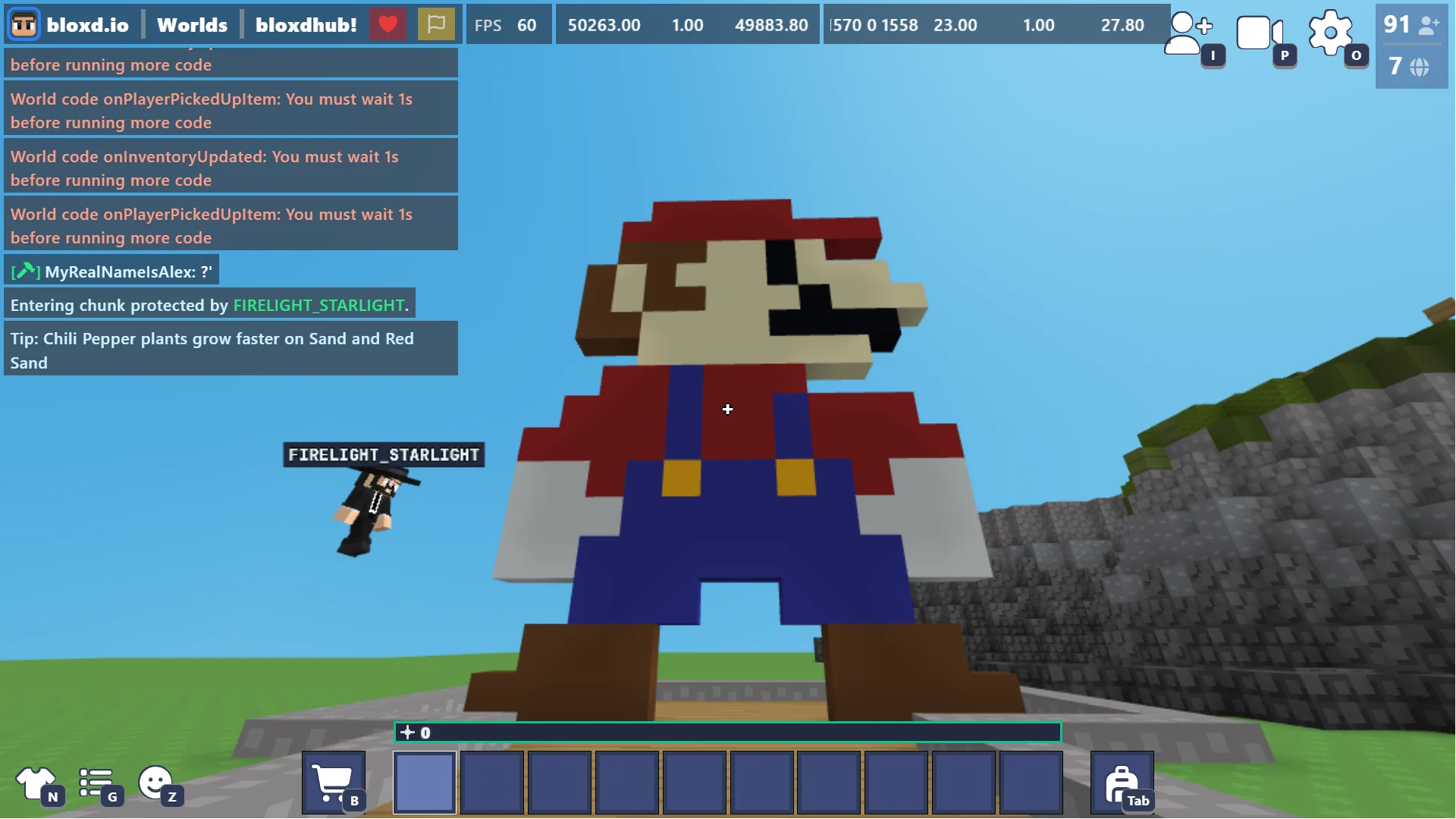Open the backpack inventory Tab icon
The height and width of the screenshot is (819, 1456).
(x=1122, y=783)
